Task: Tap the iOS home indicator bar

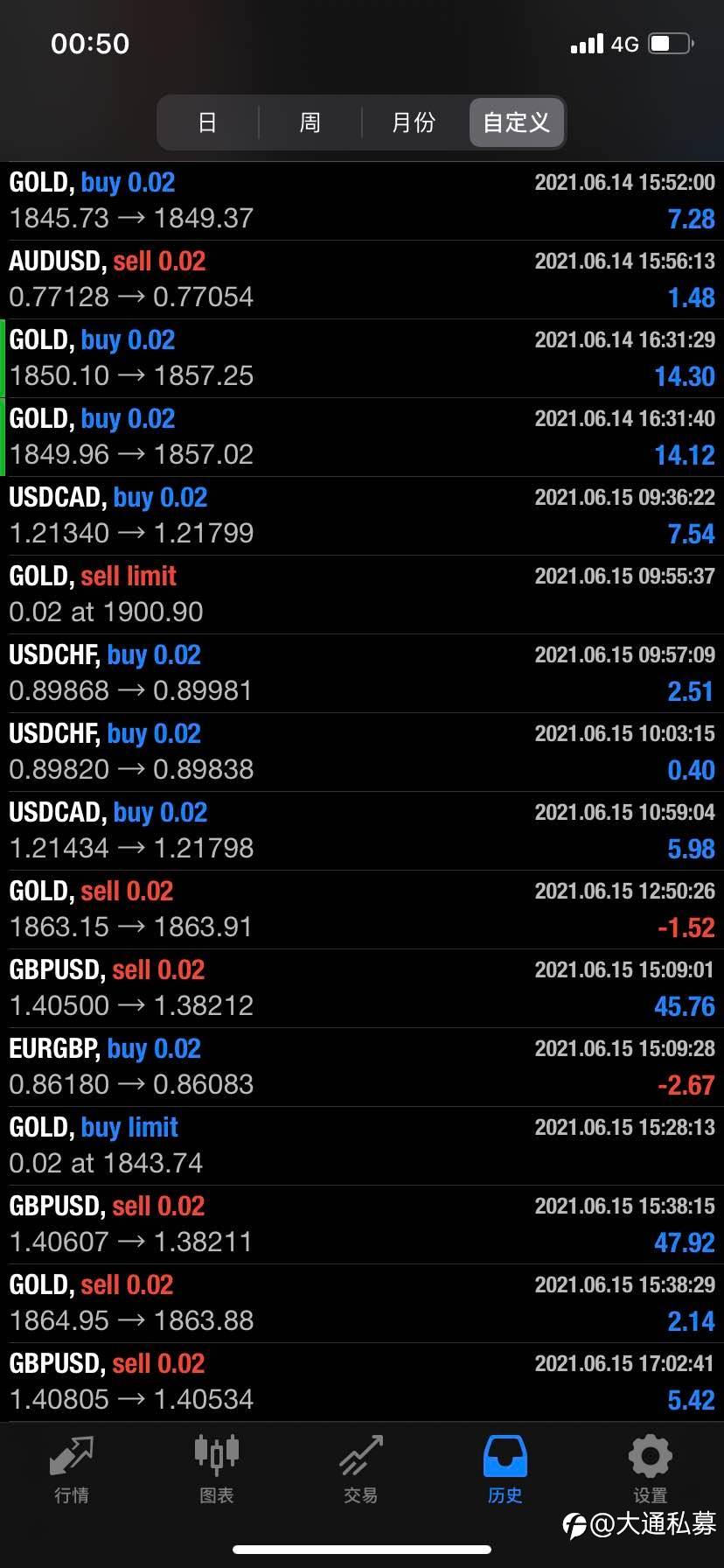Action: coord(362,1550)
